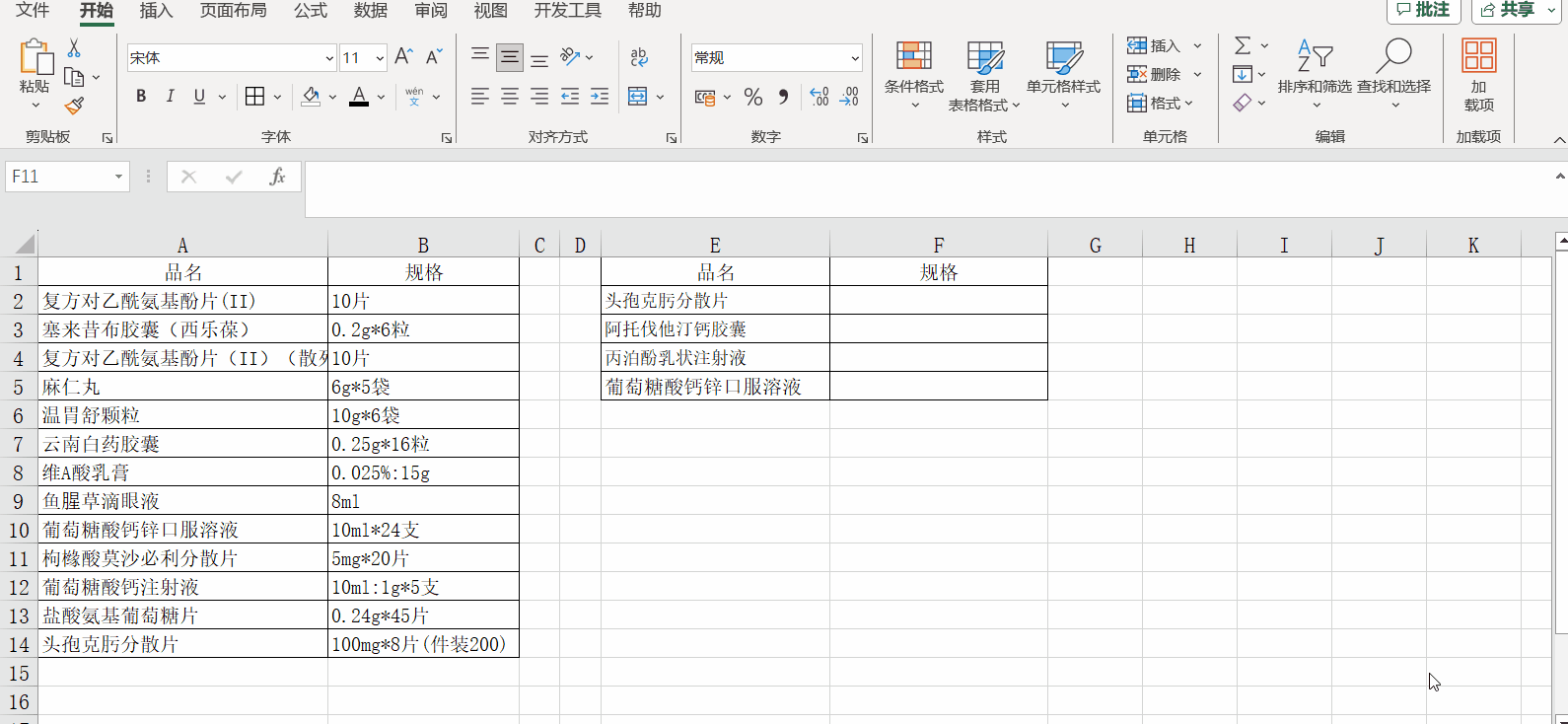Toggle italic formatting
The image size is (1568, 724).
[171, 96]
